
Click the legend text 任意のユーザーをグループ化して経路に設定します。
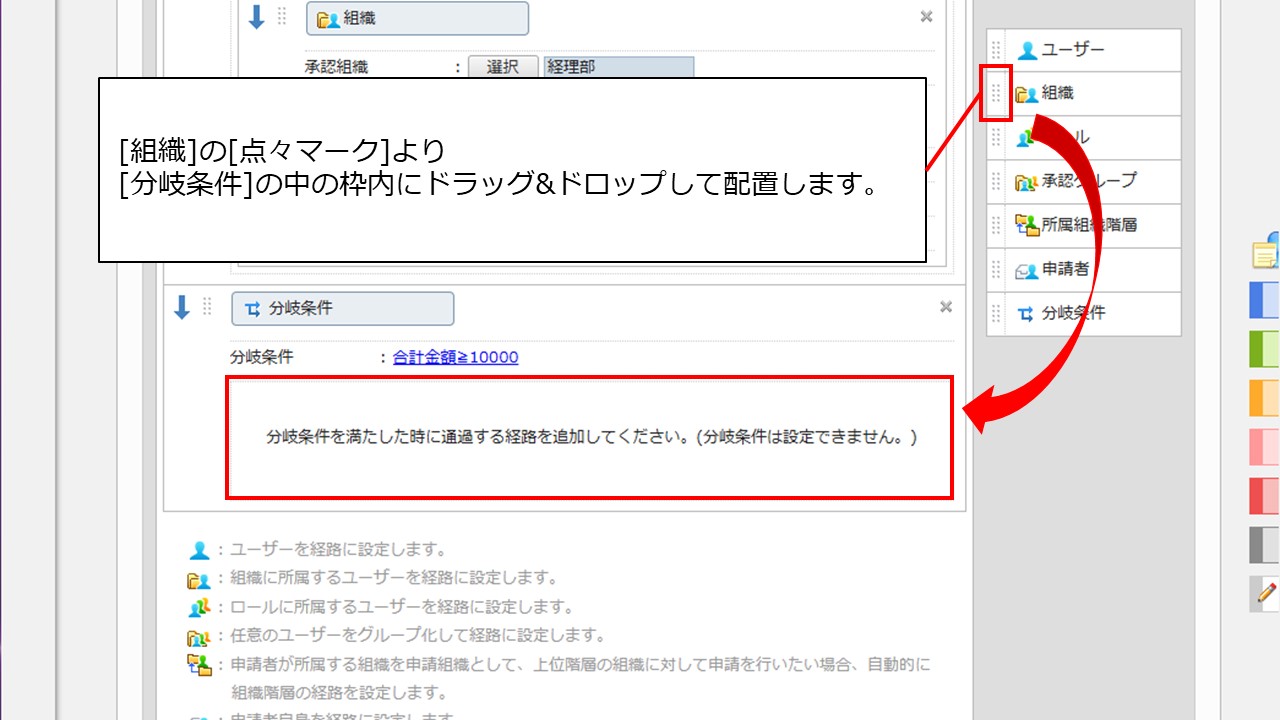tap(418, 636)
